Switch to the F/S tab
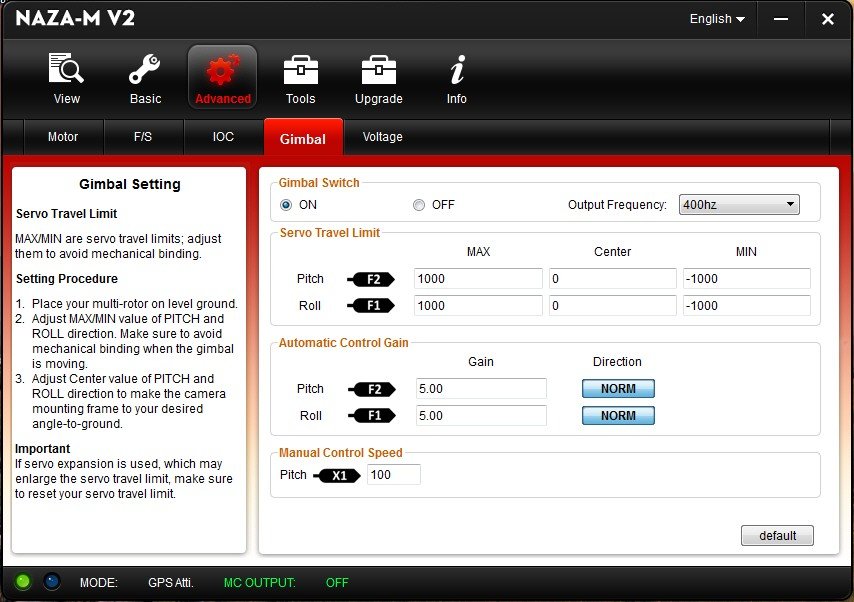854x602 pixels. 143,137
